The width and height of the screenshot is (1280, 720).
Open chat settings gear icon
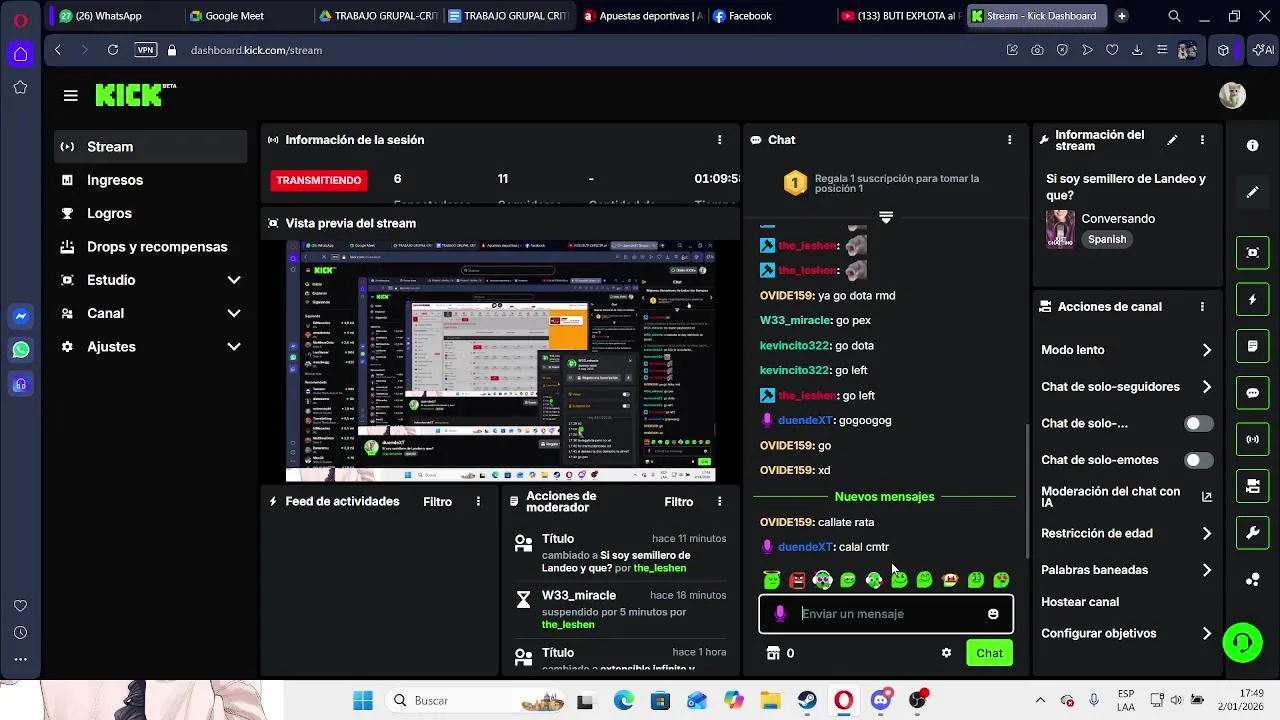point(946,653)
